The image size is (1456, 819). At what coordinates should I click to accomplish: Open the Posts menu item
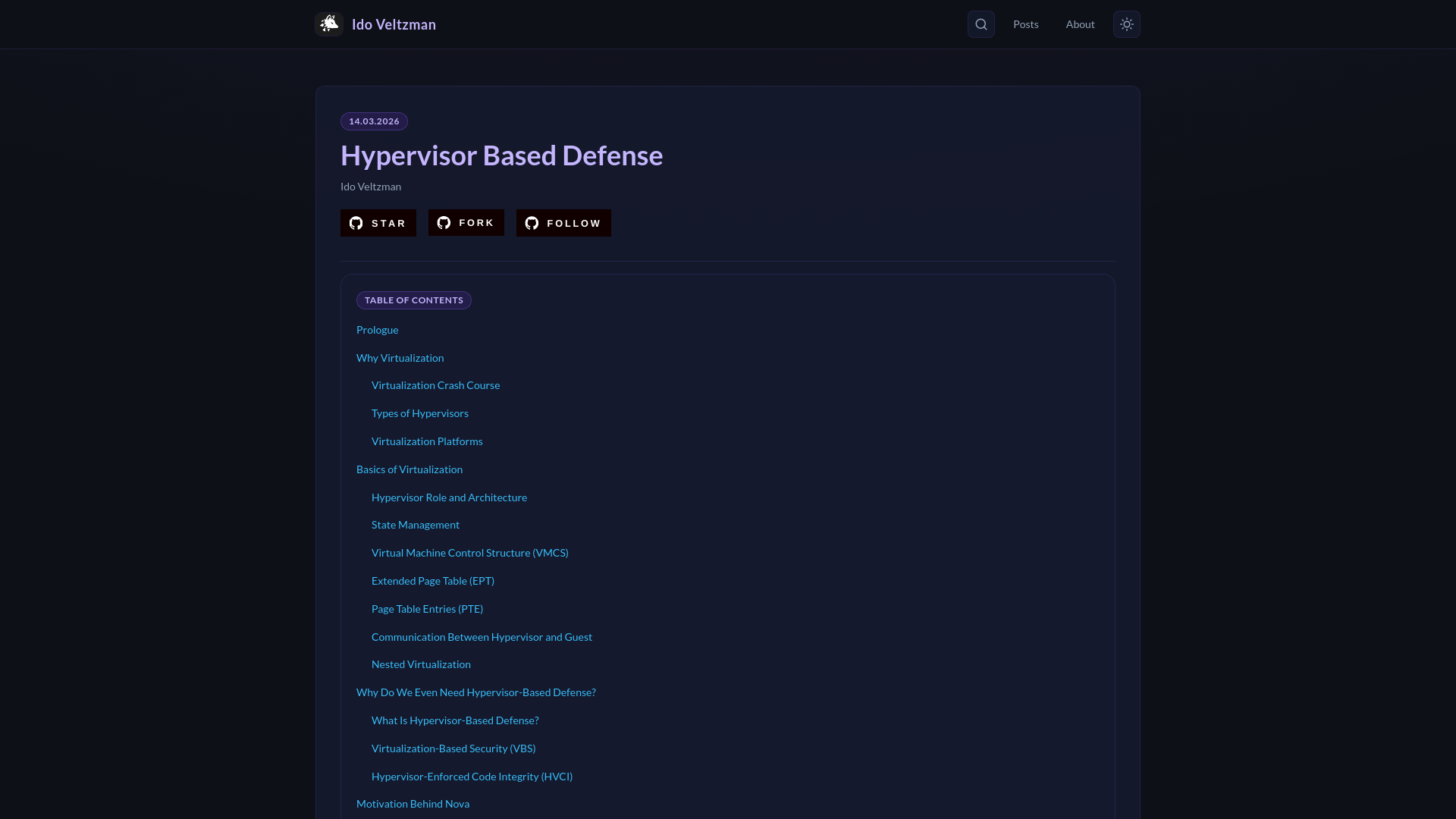tap(1025, 24)
